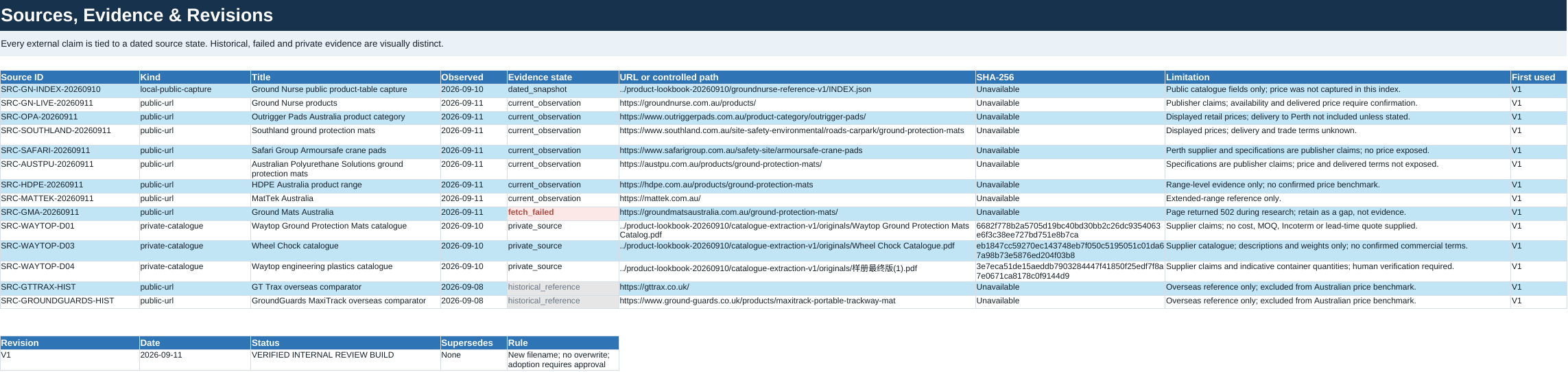1568x372 pixels.
Task: Click historical_reference cell in GroundGuards row
Action: pyautogui.click(x=562, y=301)
